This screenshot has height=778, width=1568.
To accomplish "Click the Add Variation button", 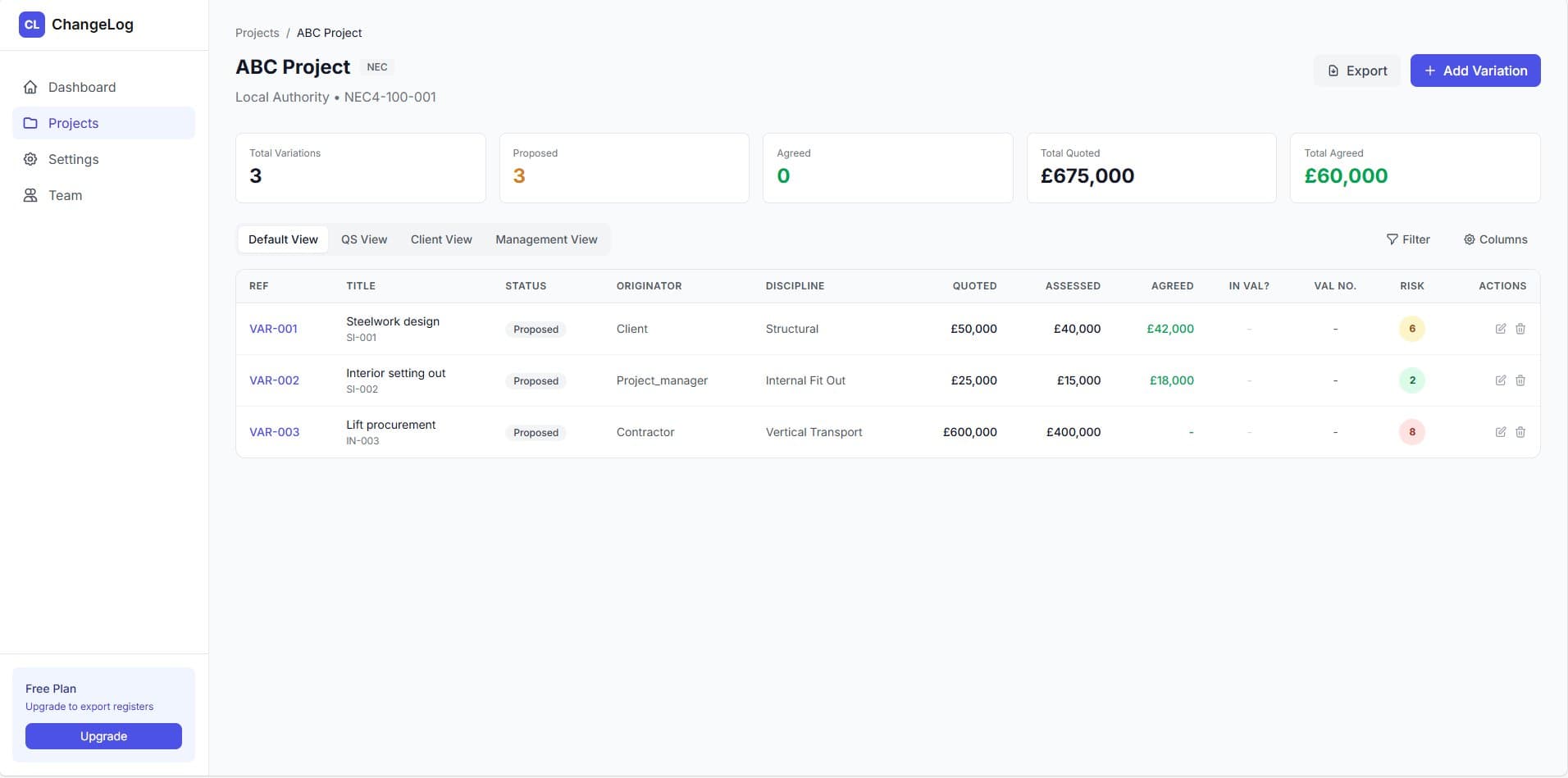I will pos(1475,71).
